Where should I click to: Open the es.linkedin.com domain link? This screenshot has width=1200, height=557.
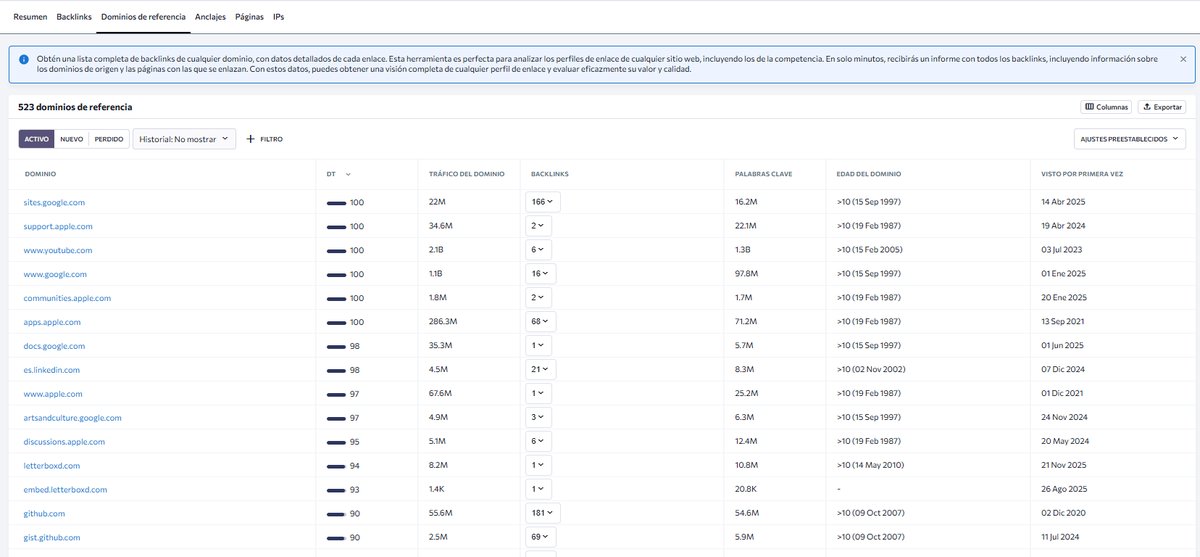(x=52, y=370)
